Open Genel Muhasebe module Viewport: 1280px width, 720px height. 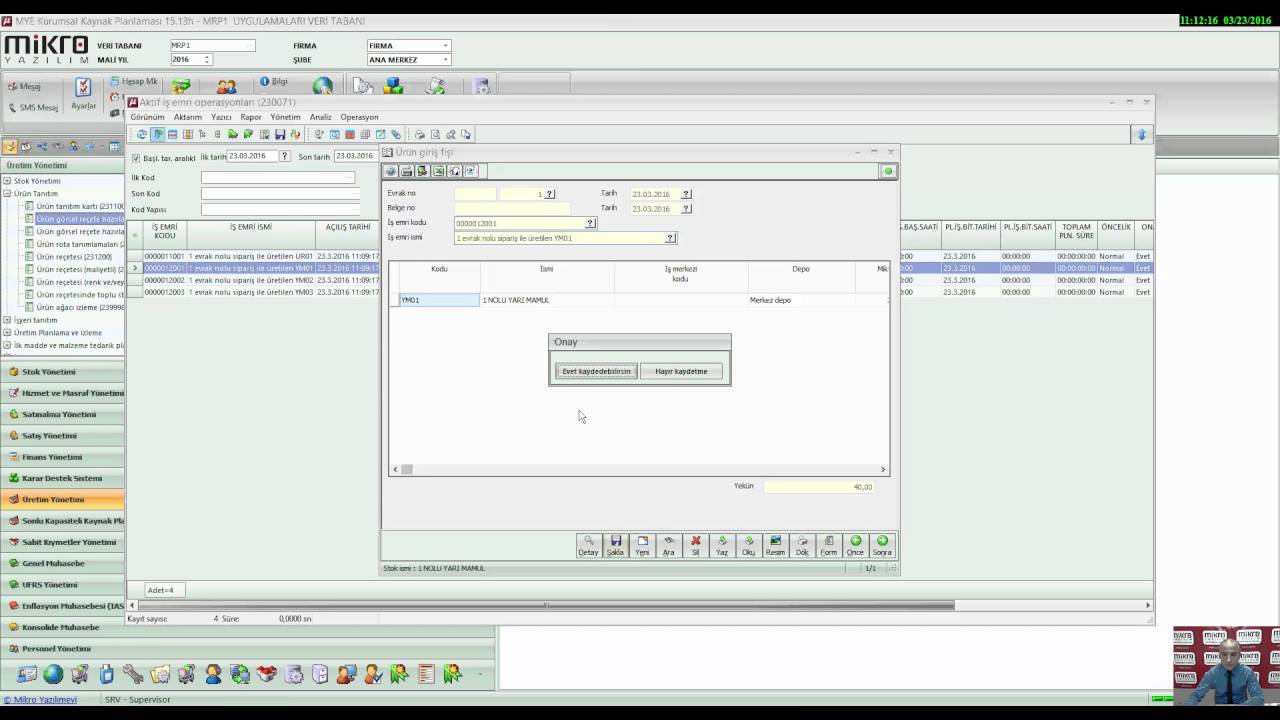pyautogui.click(x=62, y=563)
